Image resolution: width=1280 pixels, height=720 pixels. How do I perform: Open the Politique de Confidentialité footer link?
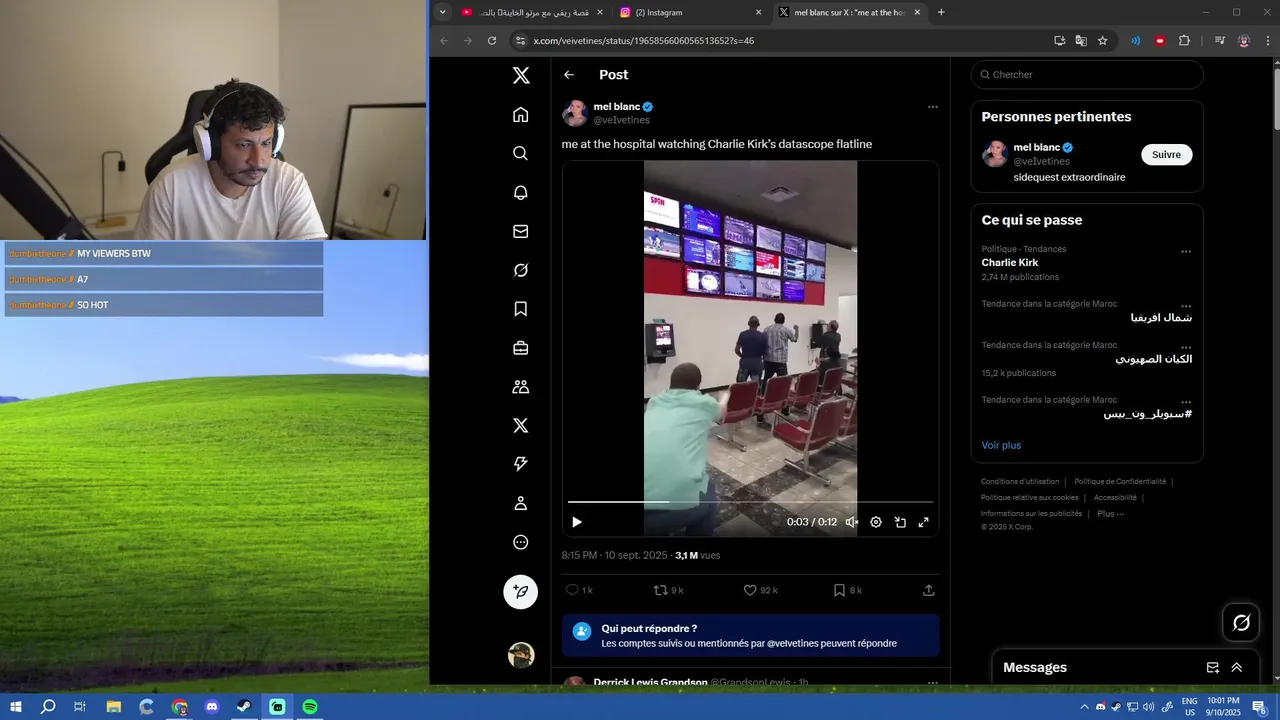pyautogui.click(x=1120, y=481)
